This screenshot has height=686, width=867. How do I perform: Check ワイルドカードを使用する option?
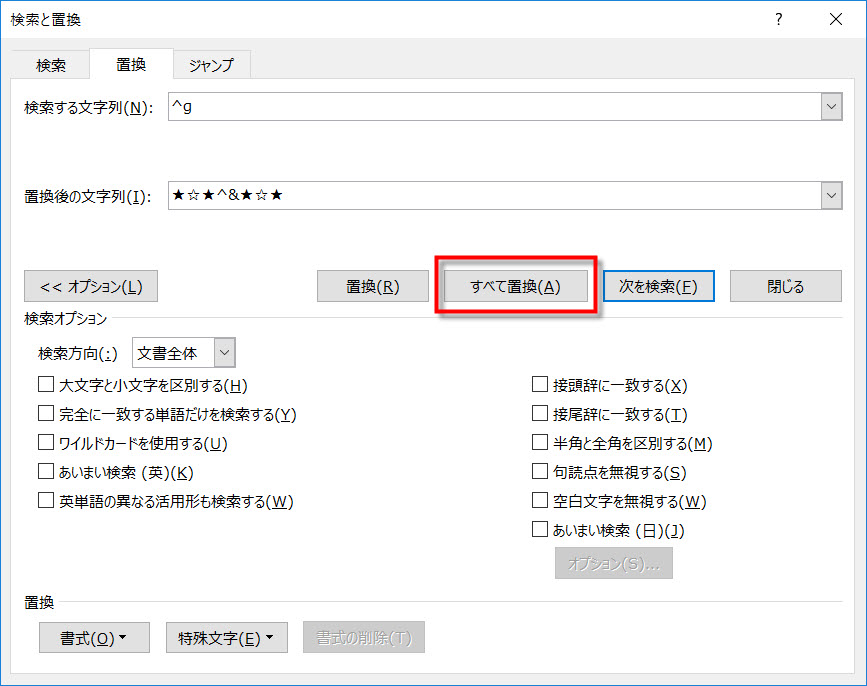46,443
